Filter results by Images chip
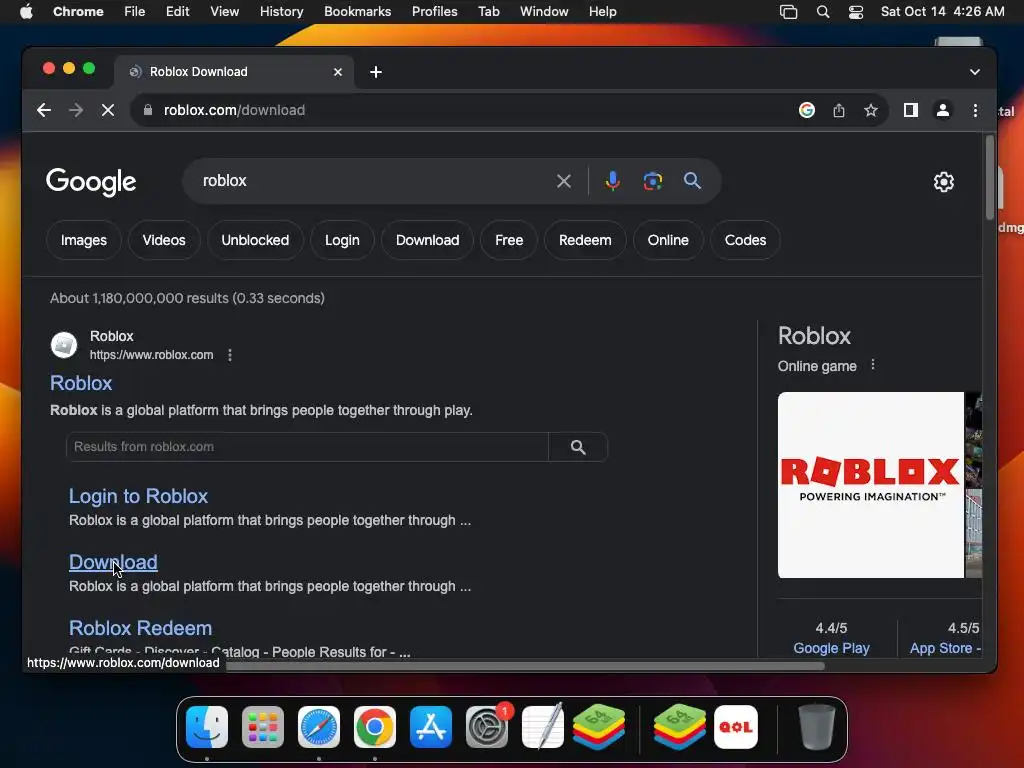1024x768 pixels. click(84, 240)
